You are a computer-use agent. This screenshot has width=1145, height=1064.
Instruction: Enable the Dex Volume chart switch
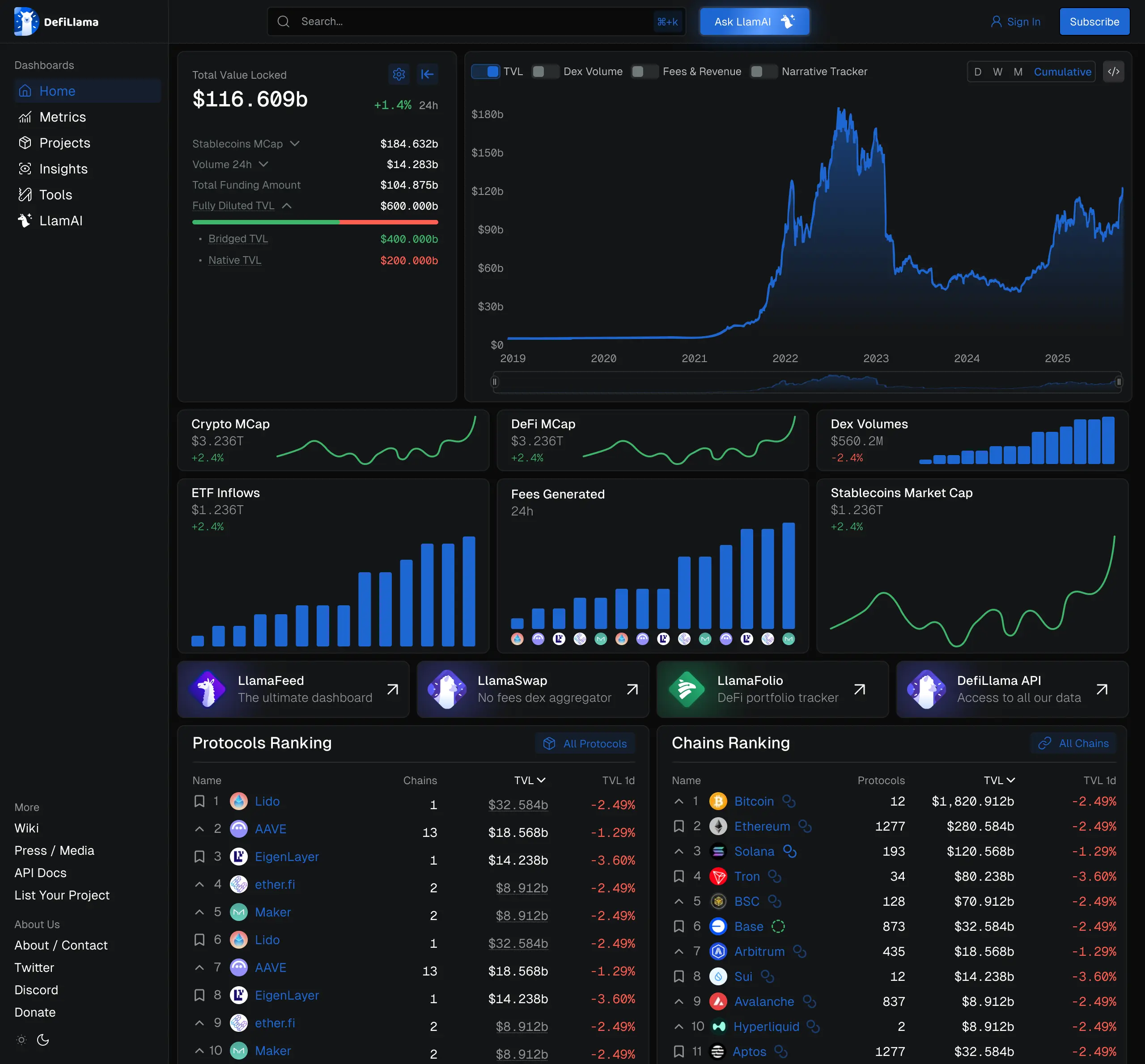point(545,72)
